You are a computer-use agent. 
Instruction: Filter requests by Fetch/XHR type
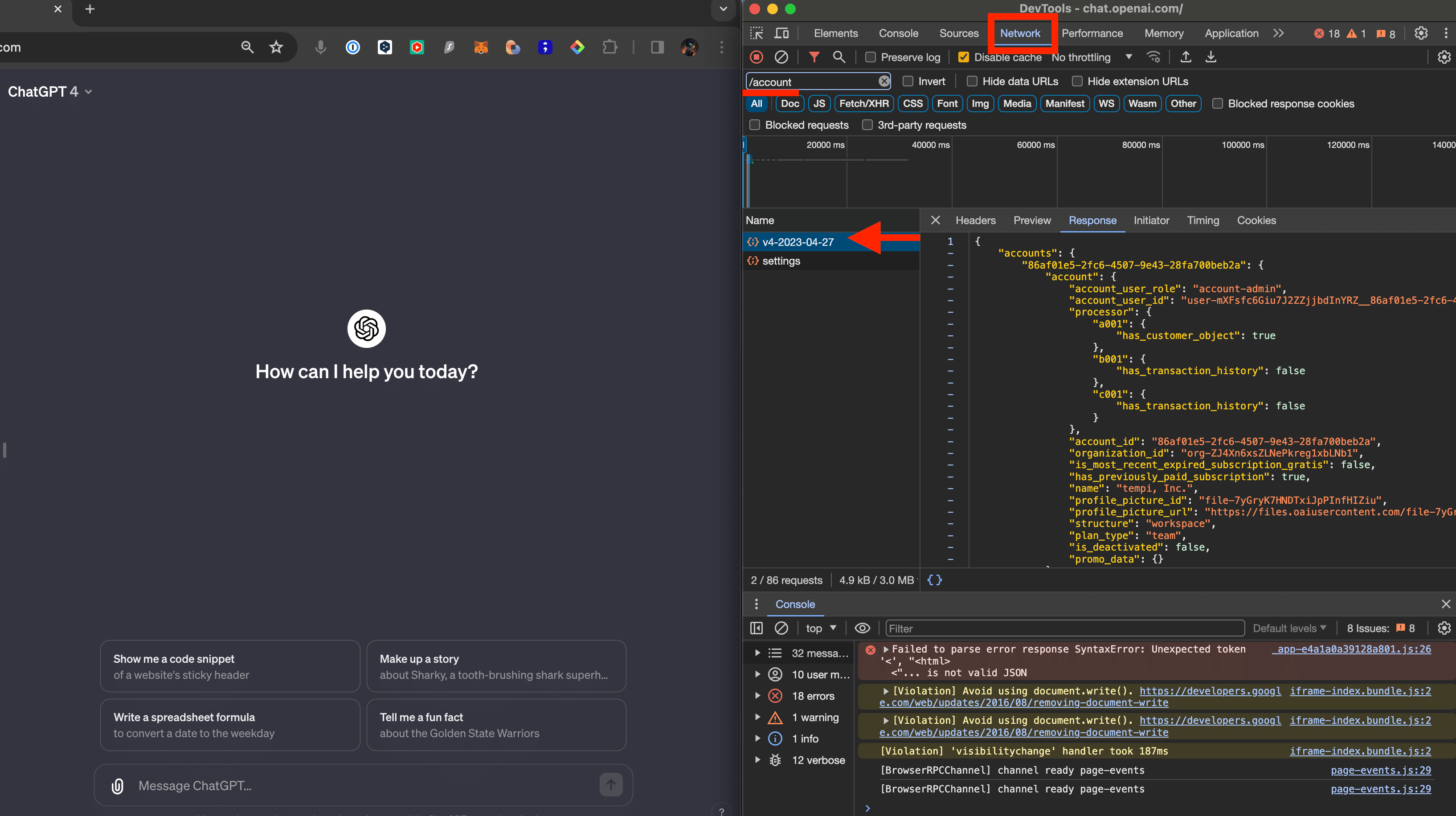(x=863, y=103)
